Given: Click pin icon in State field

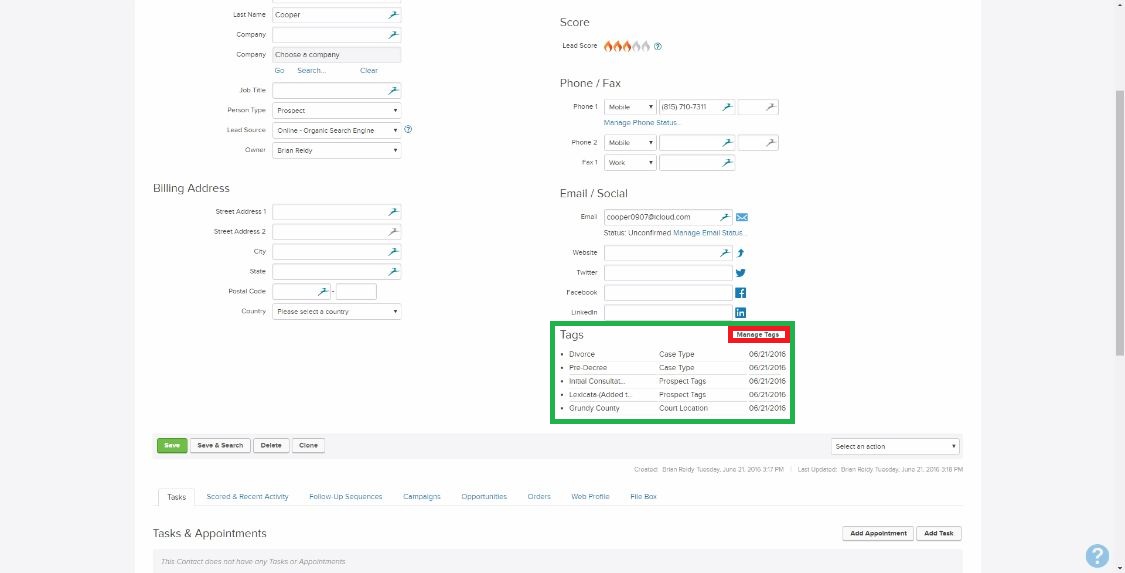Looking at the screenshot, I should tap(393, 272).
